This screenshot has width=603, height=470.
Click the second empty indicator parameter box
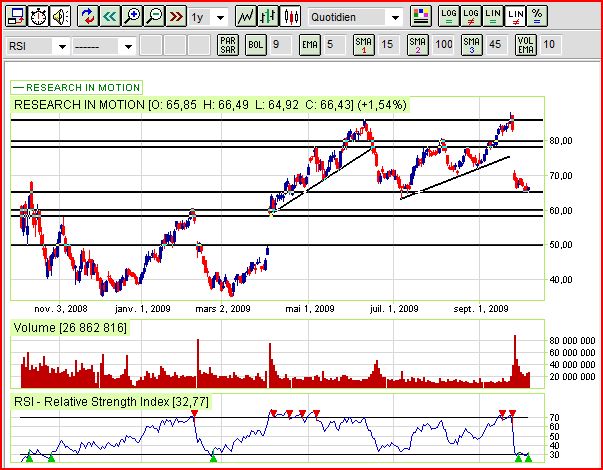(175, 45)
